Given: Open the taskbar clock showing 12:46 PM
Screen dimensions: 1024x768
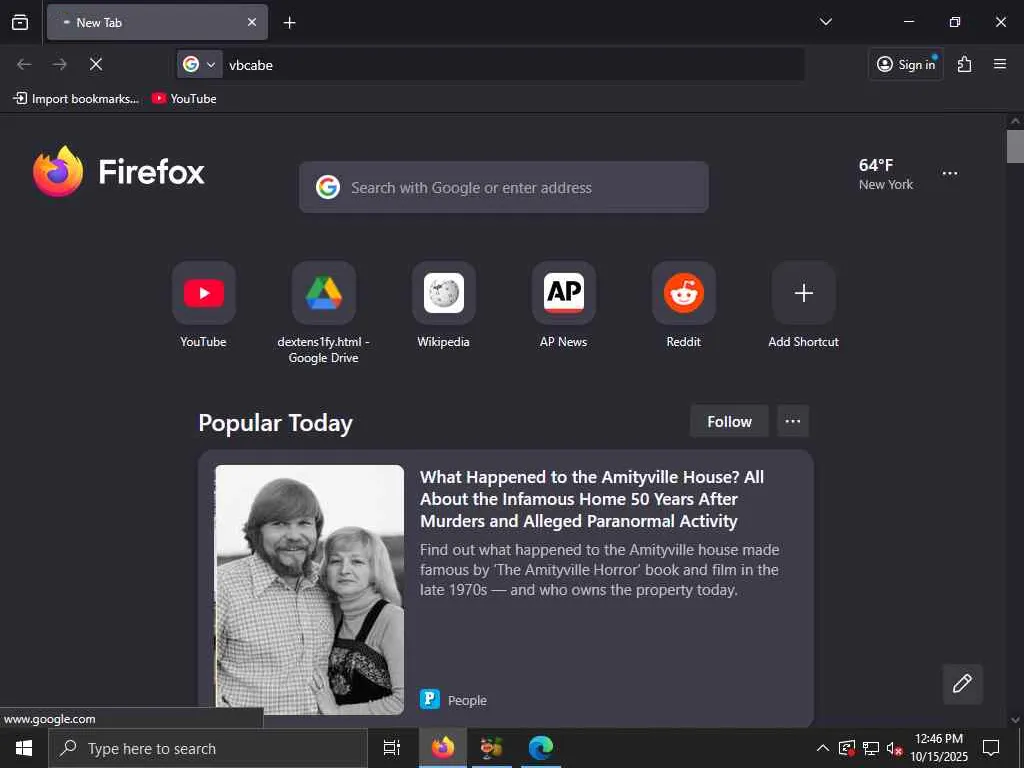Looking at the screenshot, I should pos(938,748).
